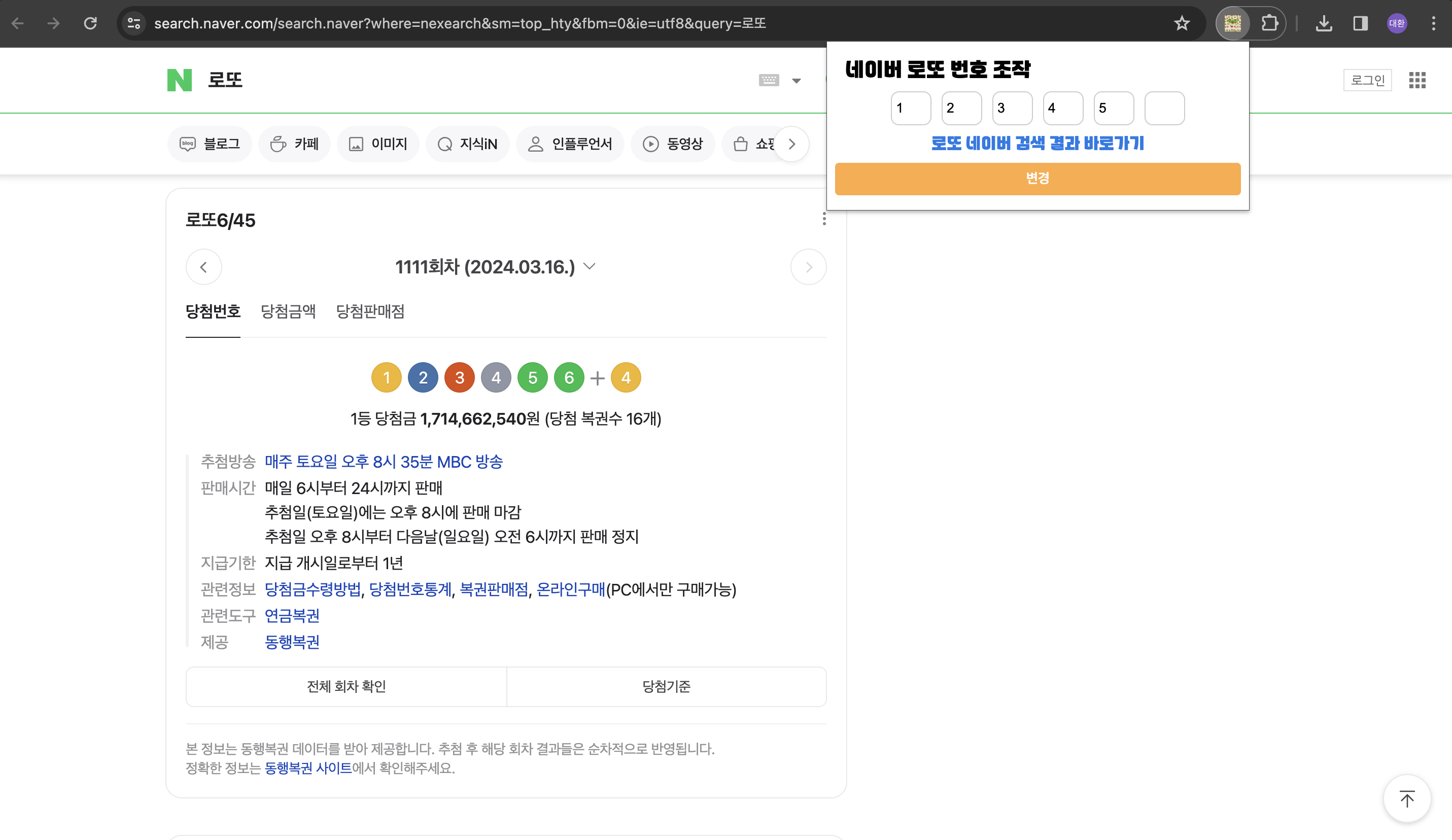Viewport: 1452px width, 840px height.
Task: Click the empty sixth number input box
Action: click(x=1164, y=109)
